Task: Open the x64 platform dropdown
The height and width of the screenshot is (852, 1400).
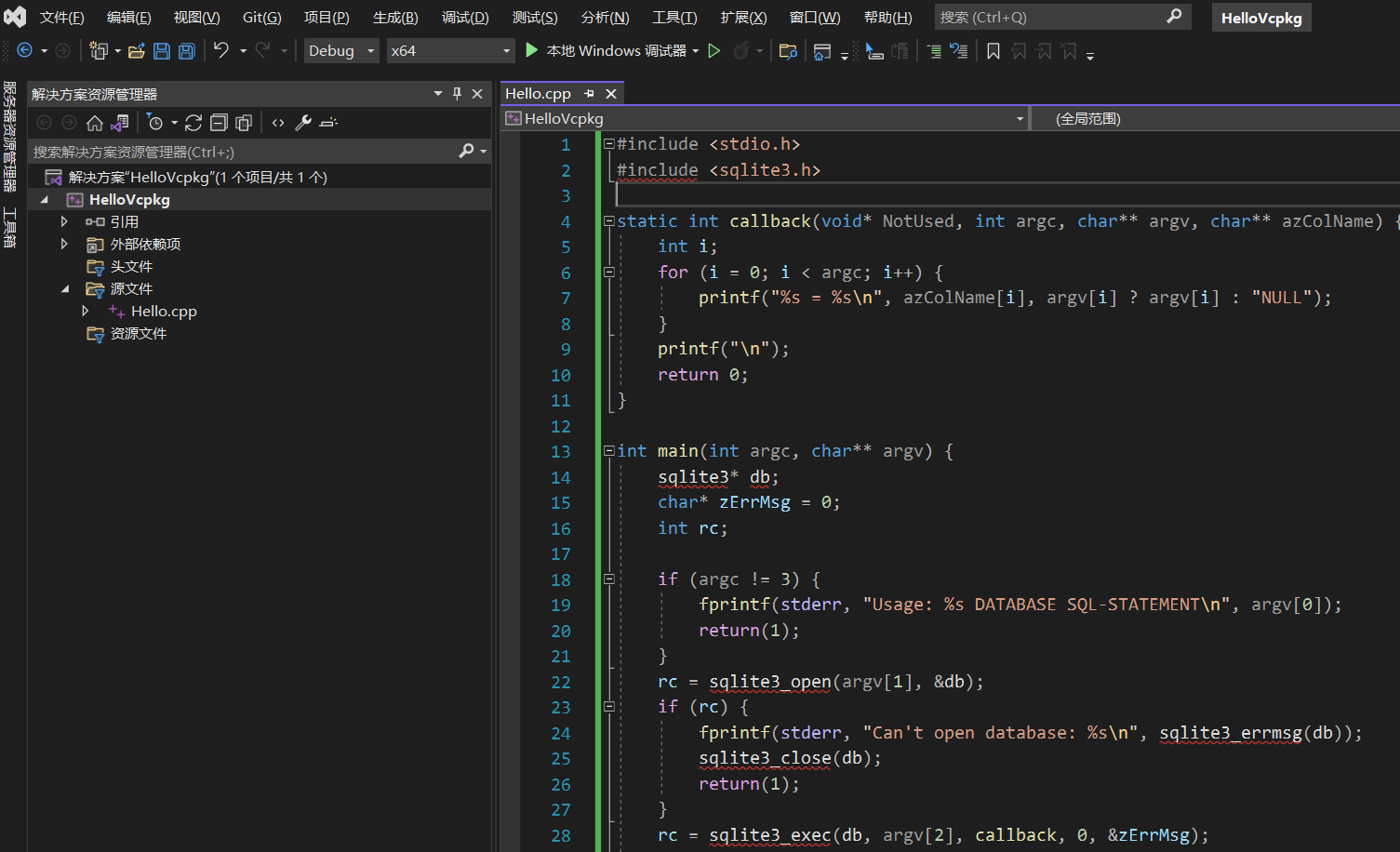Action: [450, 51]
